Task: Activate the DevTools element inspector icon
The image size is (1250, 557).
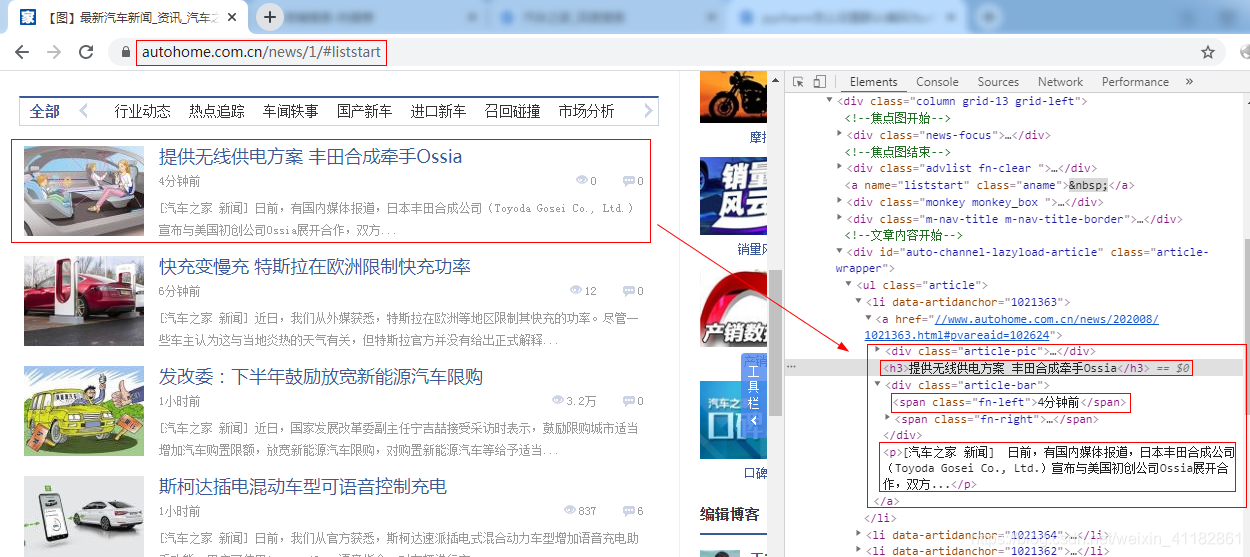Action: [x=798, y=82]
